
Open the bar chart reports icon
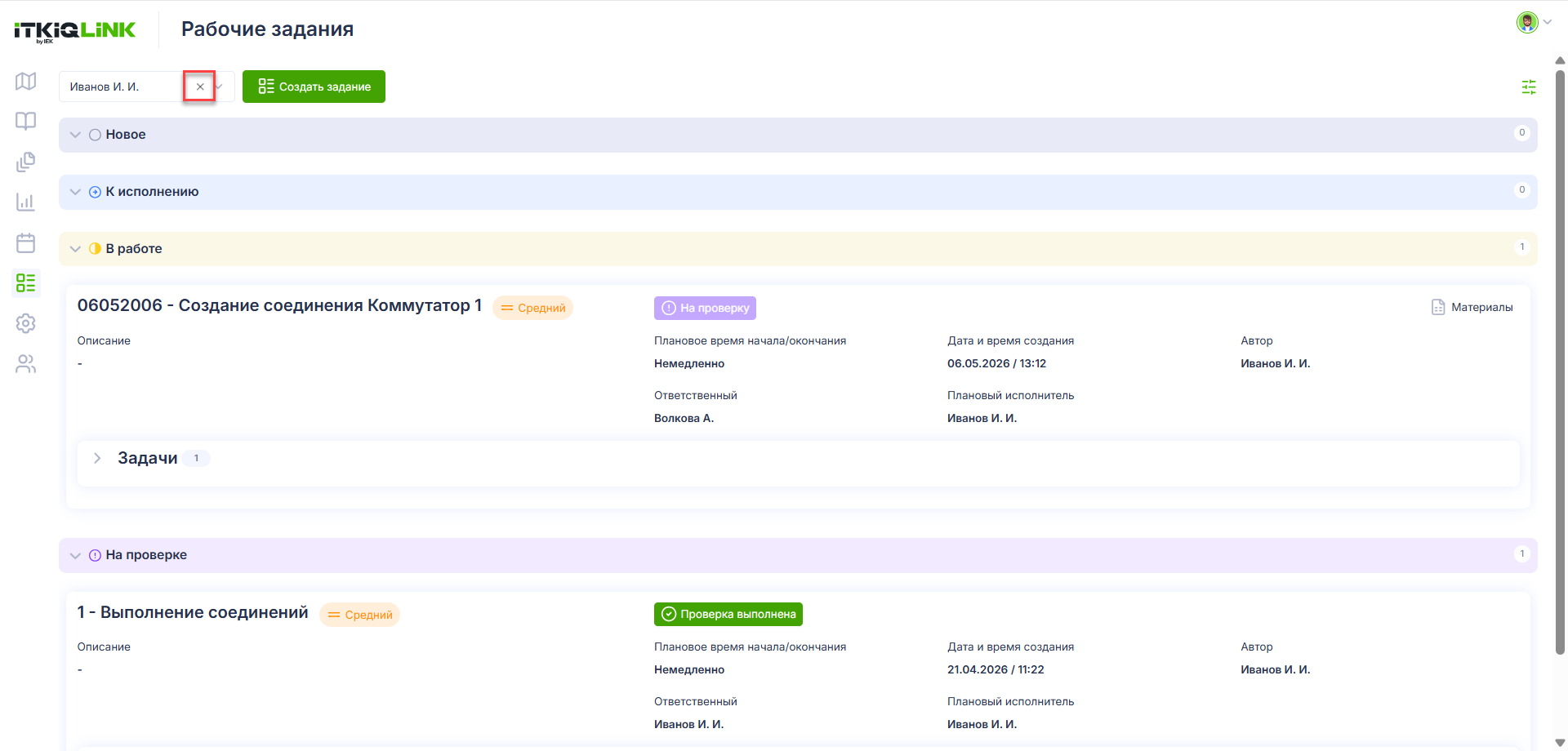pos(26,202)
